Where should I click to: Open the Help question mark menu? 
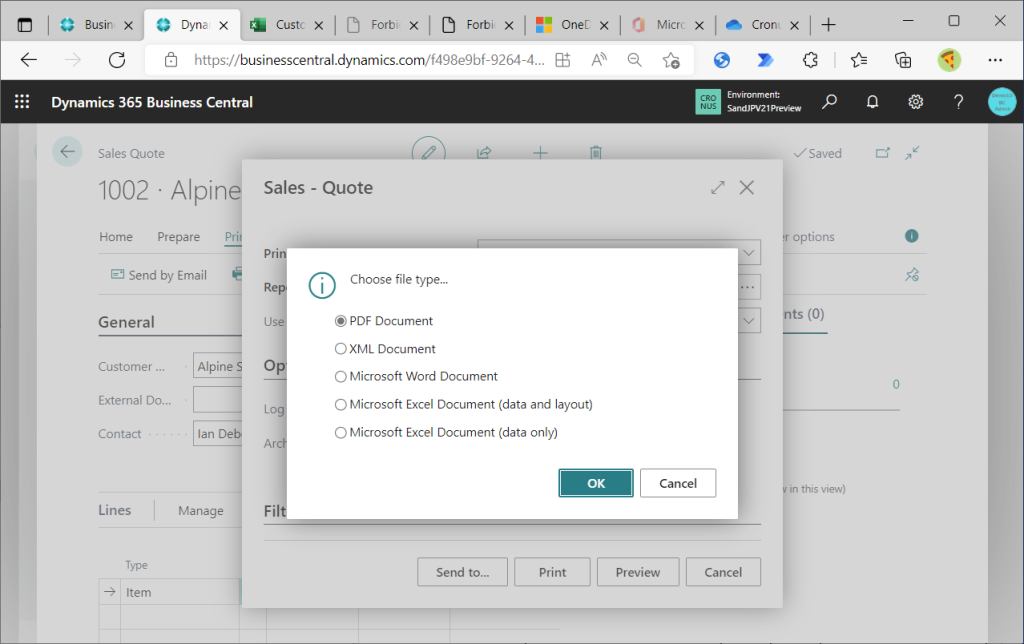pyautogui.click(x=958, y=102)
